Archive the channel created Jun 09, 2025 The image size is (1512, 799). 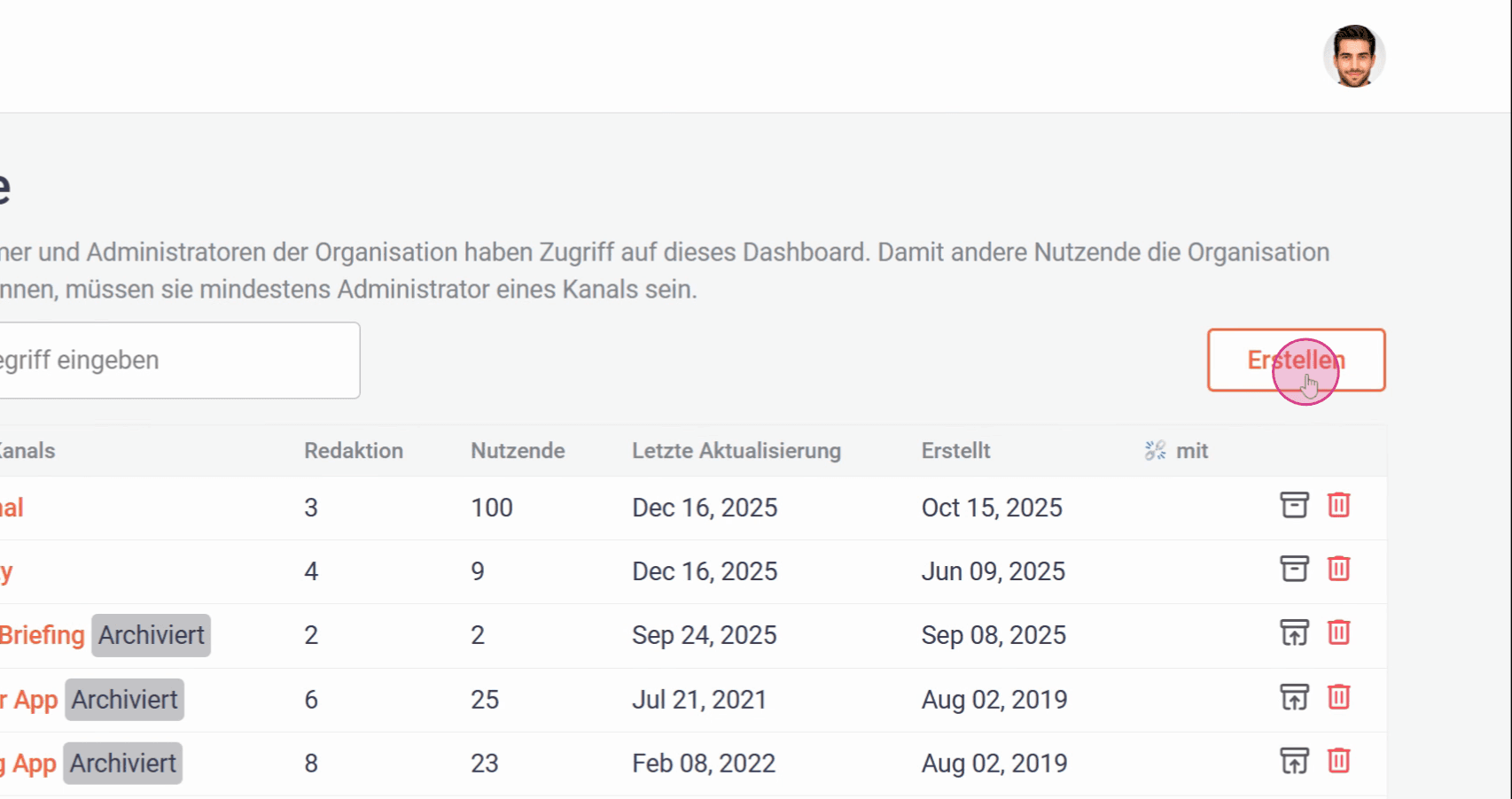[1294, 569]
